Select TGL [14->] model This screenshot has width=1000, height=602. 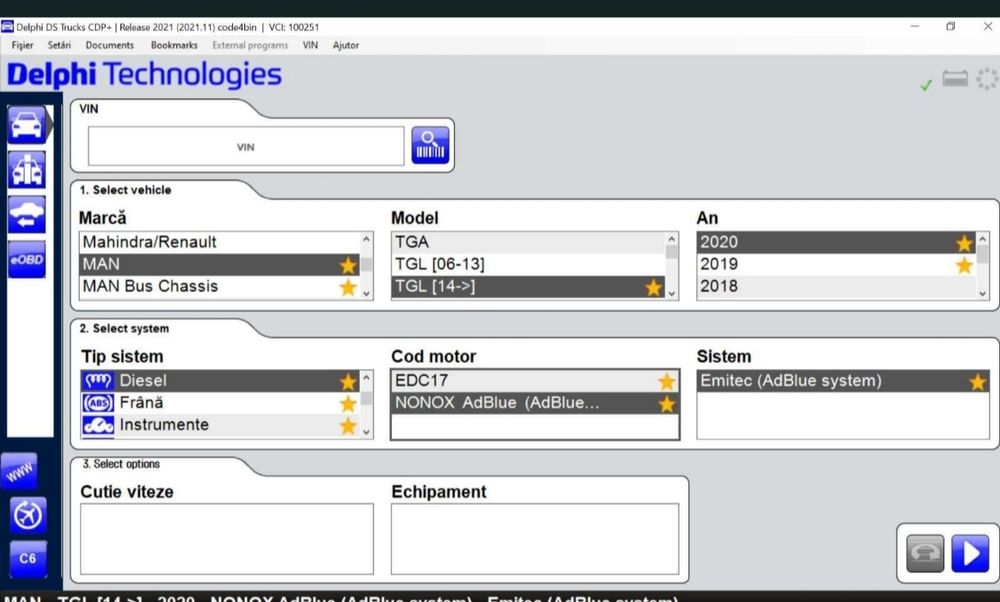click(x=528, y=286)
